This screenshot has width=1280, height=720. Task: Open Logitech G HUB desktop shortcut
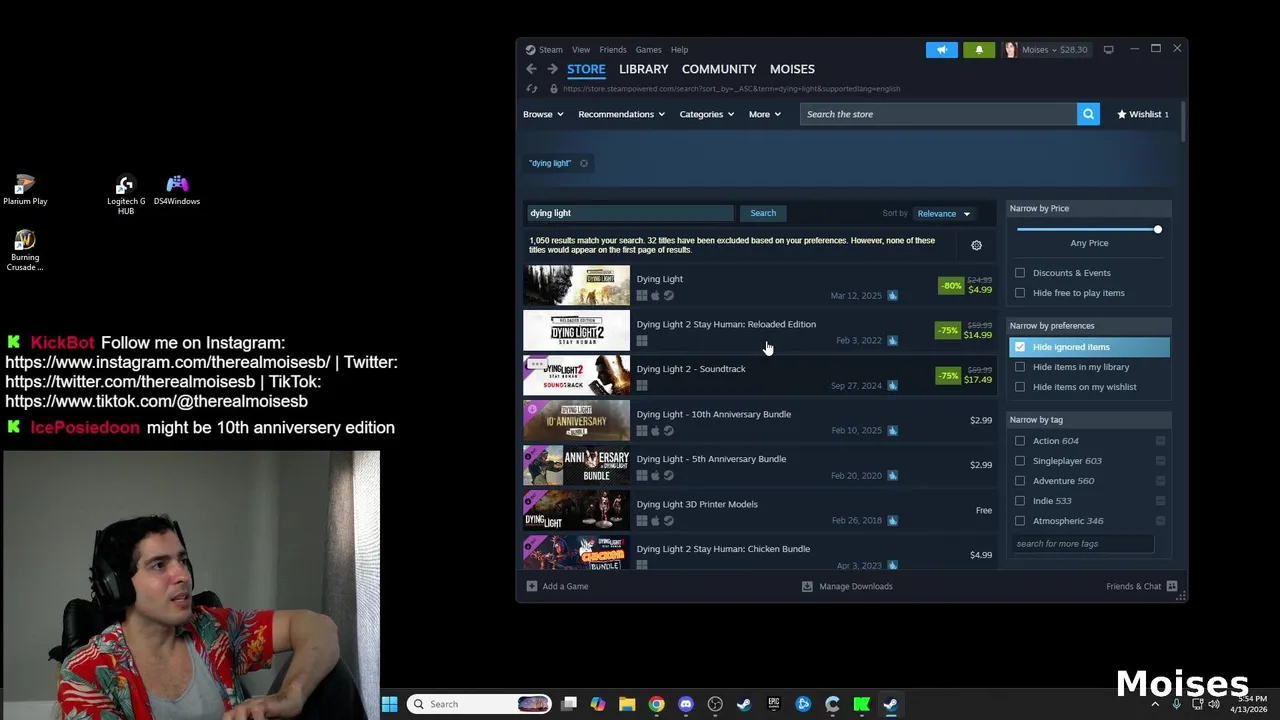tap(125, 195)
